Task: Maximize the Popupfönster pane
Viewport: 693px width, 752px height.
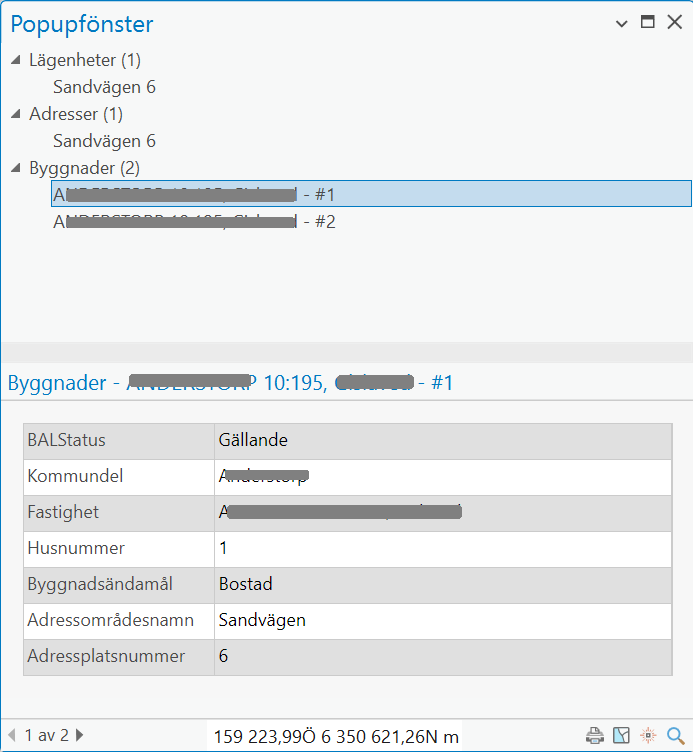Action: coord(648,22)
